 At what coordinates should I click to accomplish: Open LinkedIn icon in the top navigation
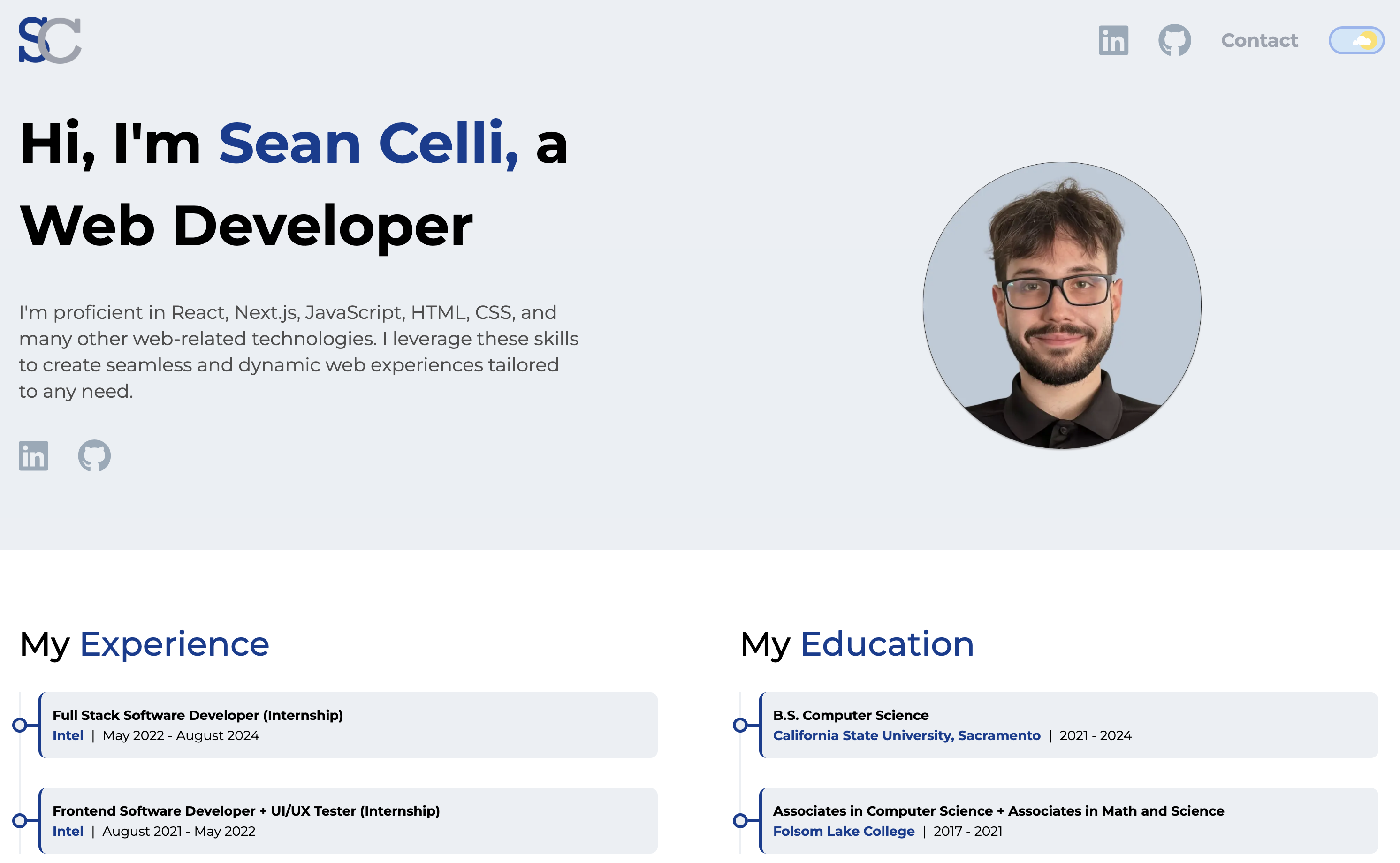click(x=1113, y=40)
